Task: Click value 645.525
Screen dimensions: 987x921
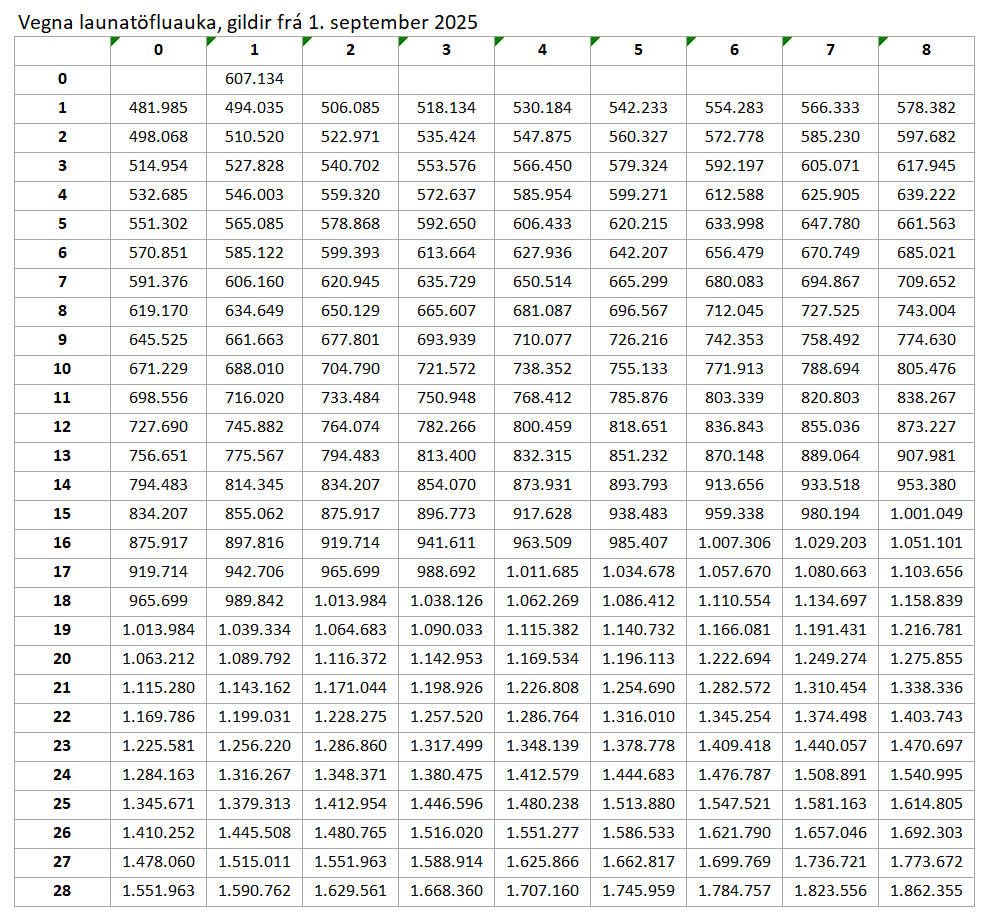Action: pos(159,340)
